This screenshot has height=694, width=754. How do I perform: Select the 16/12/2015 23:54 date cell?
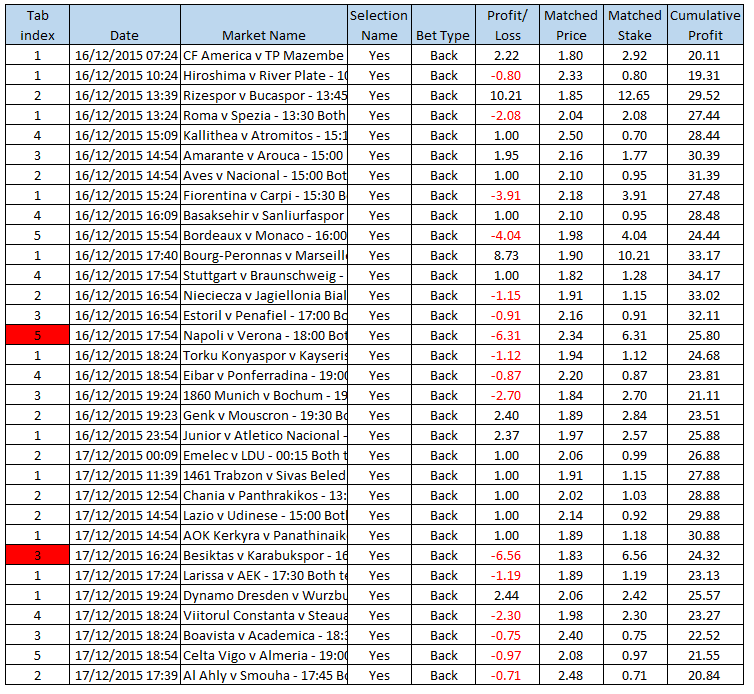125,435
